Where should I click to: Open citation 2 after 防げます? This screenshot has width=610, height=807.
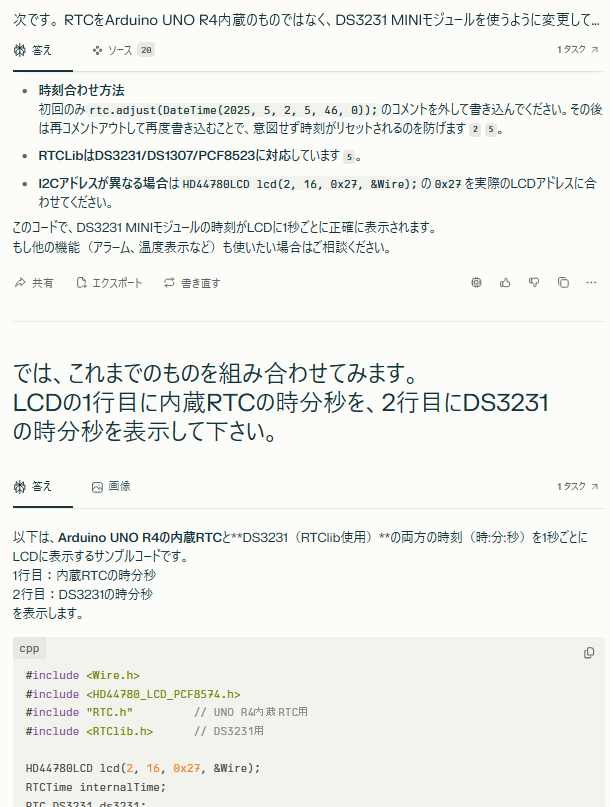(475, 129)
